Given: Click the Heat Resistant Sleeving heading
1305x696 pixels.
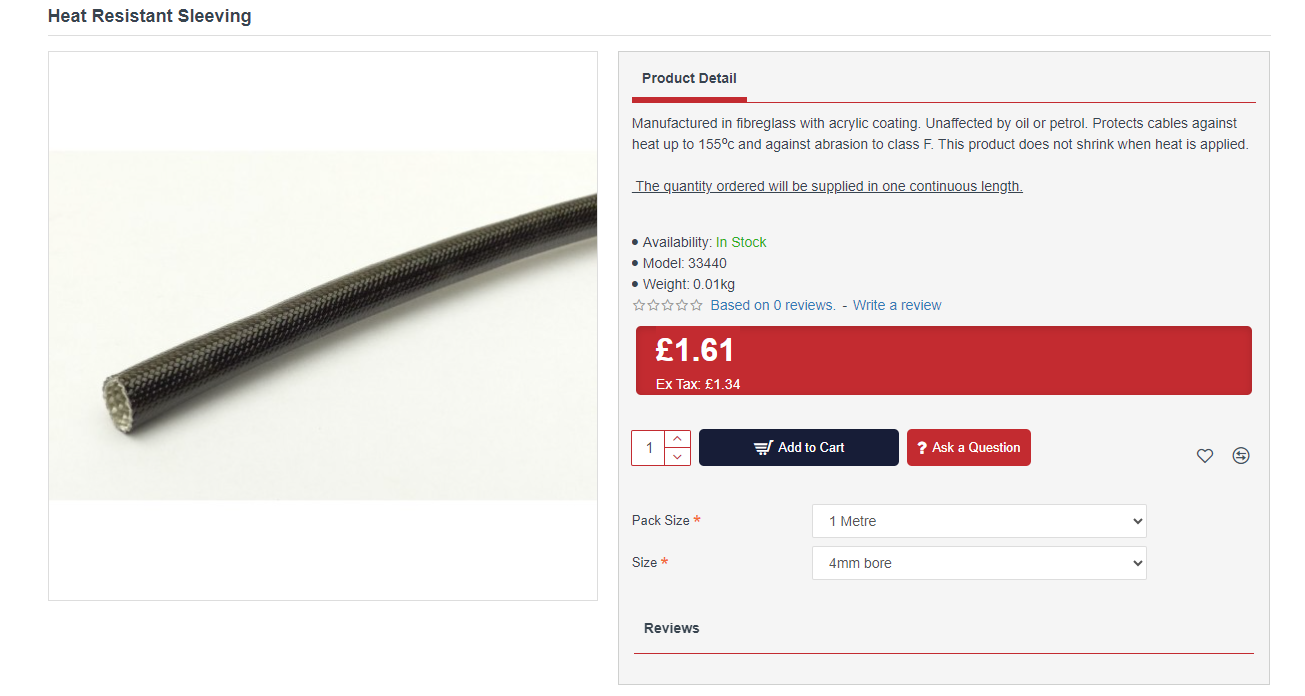Looking at the screenshot, I should (x=150, y=16).
